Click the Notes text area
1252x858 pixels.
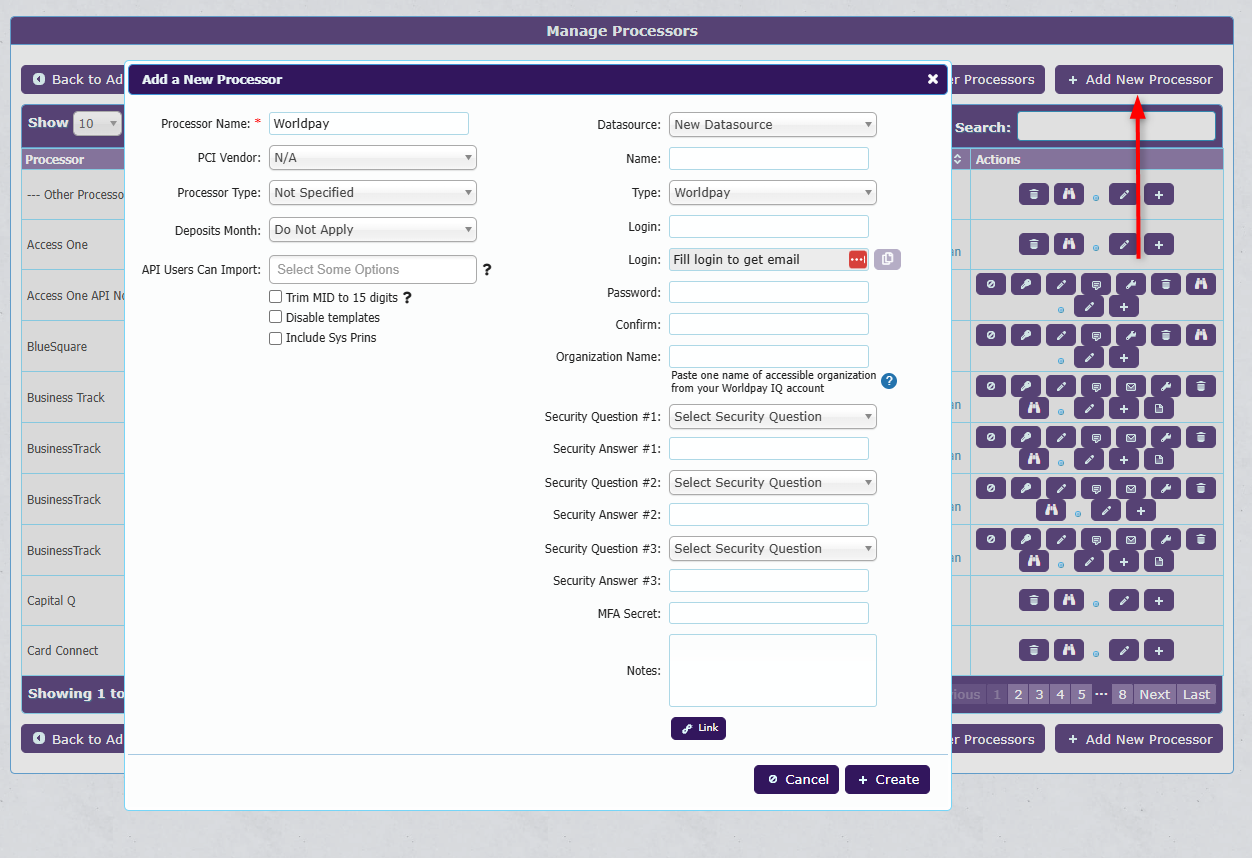(773, 670)
